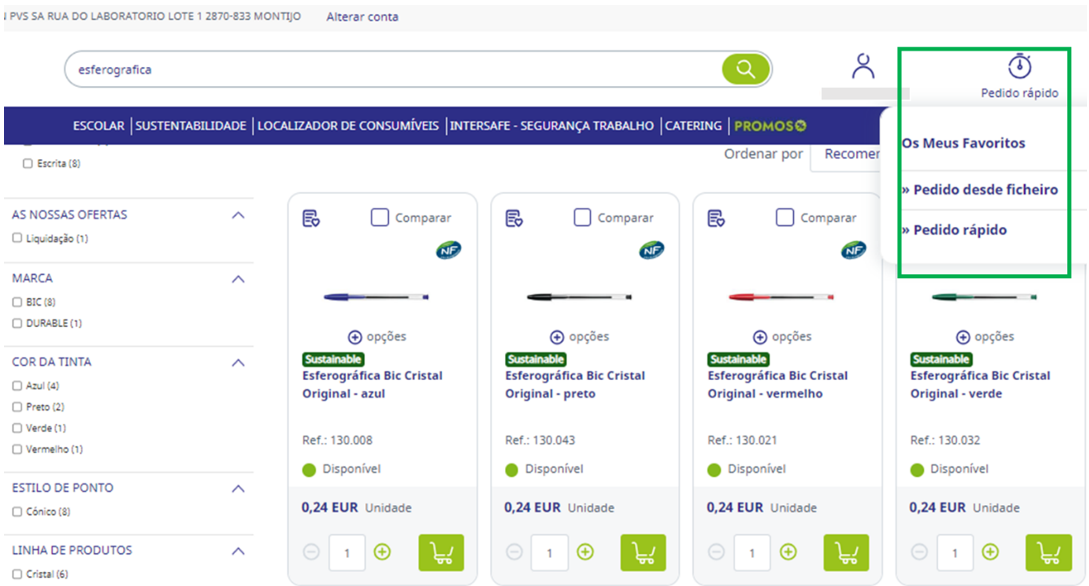Filter by brand BIC (8)
This screenshot has width=1089, height=586.
pos(17,302)
